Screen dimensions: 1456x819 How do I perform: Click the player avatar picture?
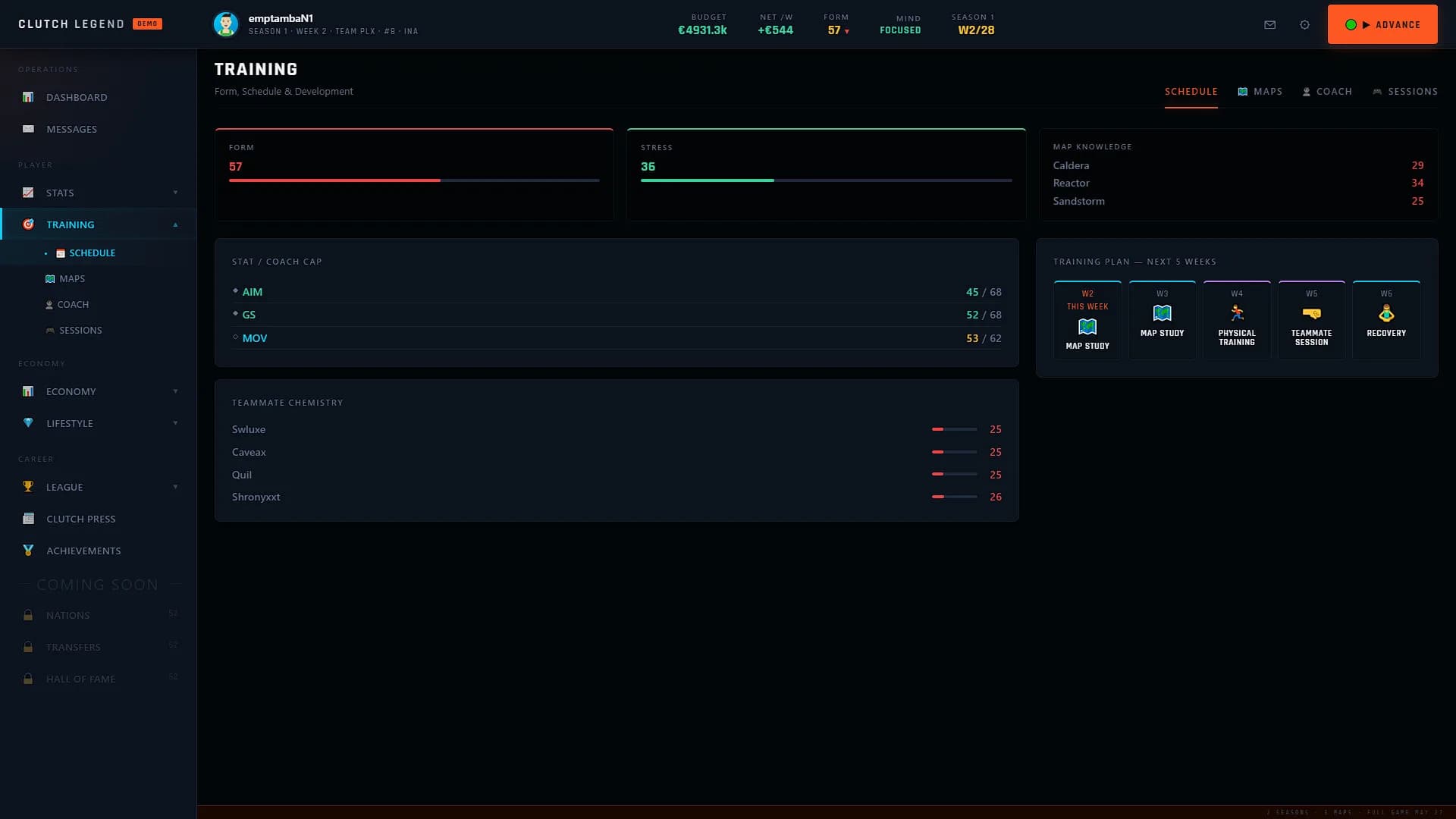226,24
